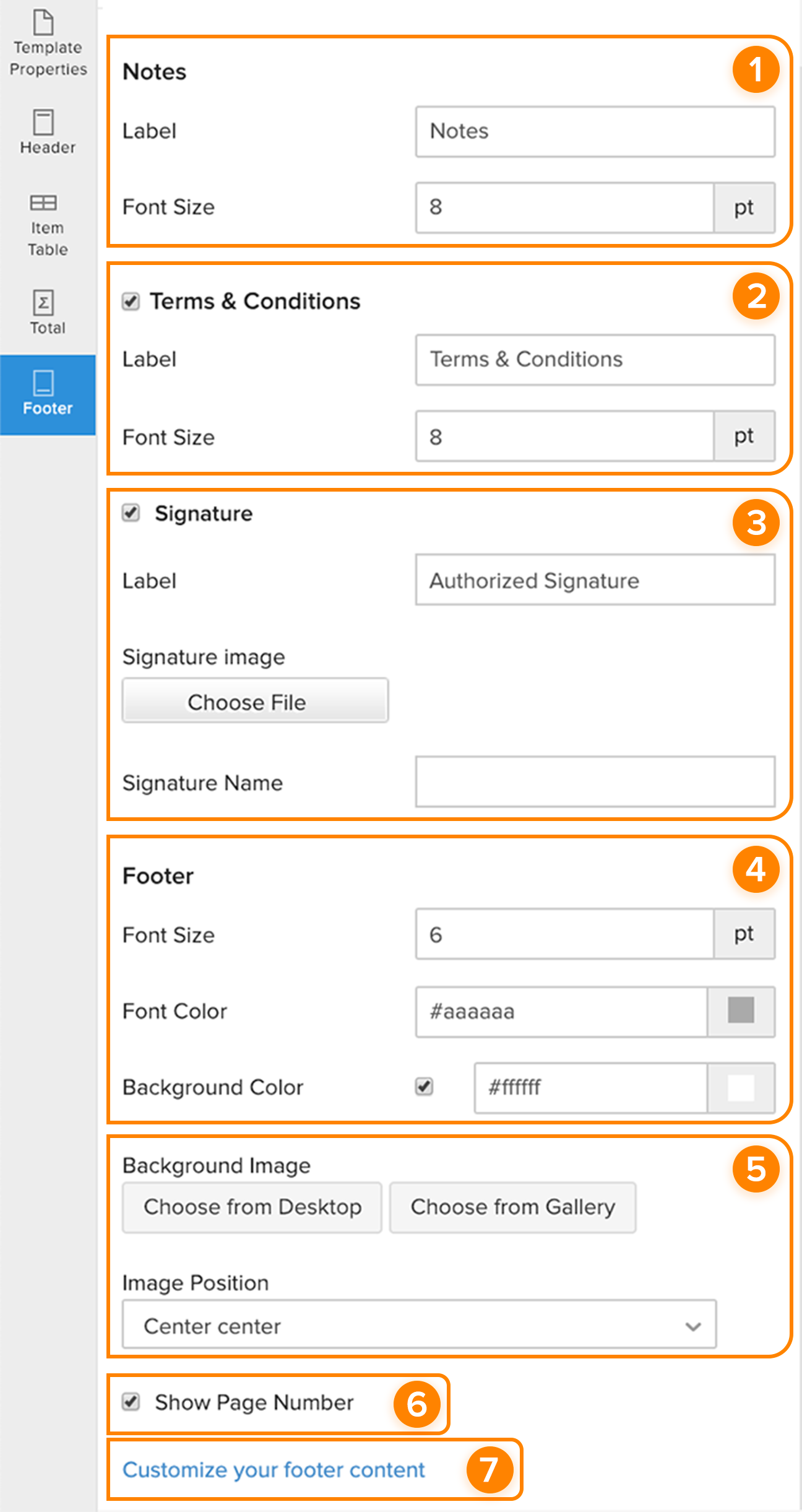Uncheck the Background Color checkbox
The image size is (802, 1512).
[x=424, y=1087]
